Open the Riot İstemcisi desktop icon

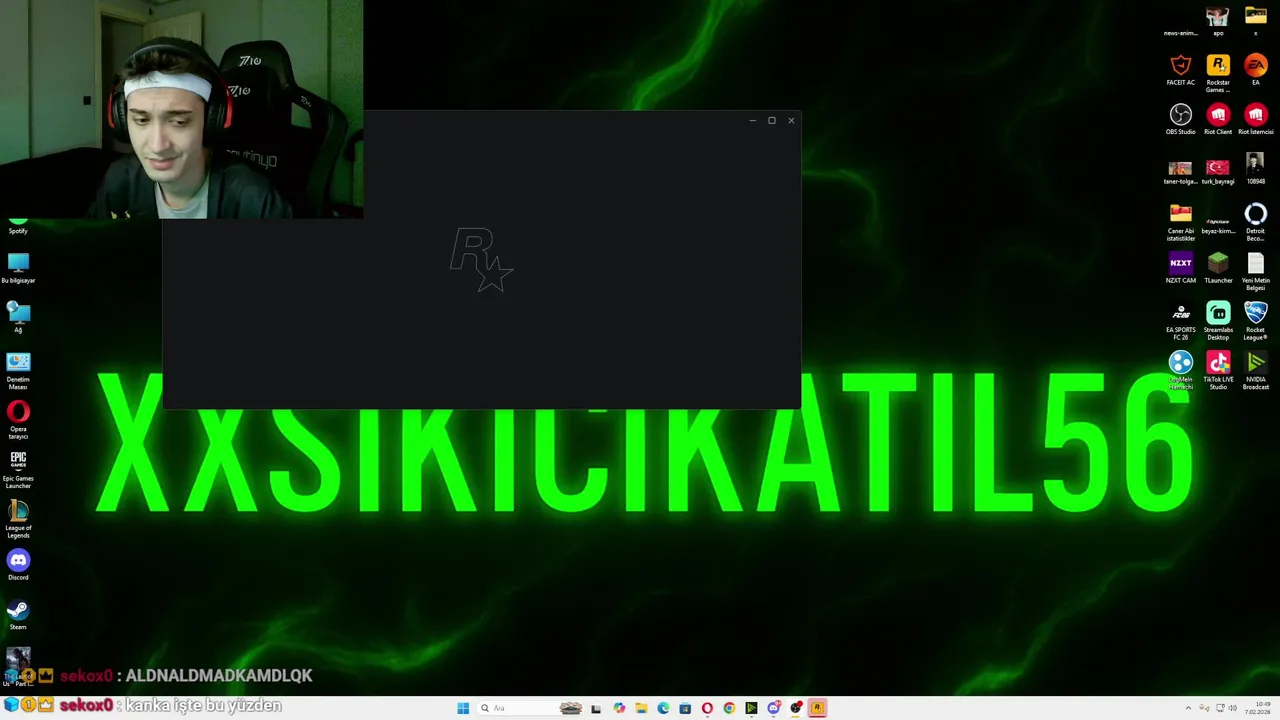[1256, 119]
